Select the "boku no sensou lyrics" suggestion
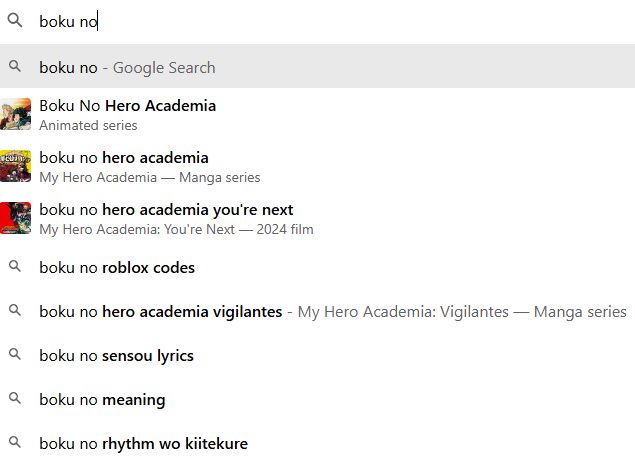This screenshot has height=458, width=635. point(116,356)
